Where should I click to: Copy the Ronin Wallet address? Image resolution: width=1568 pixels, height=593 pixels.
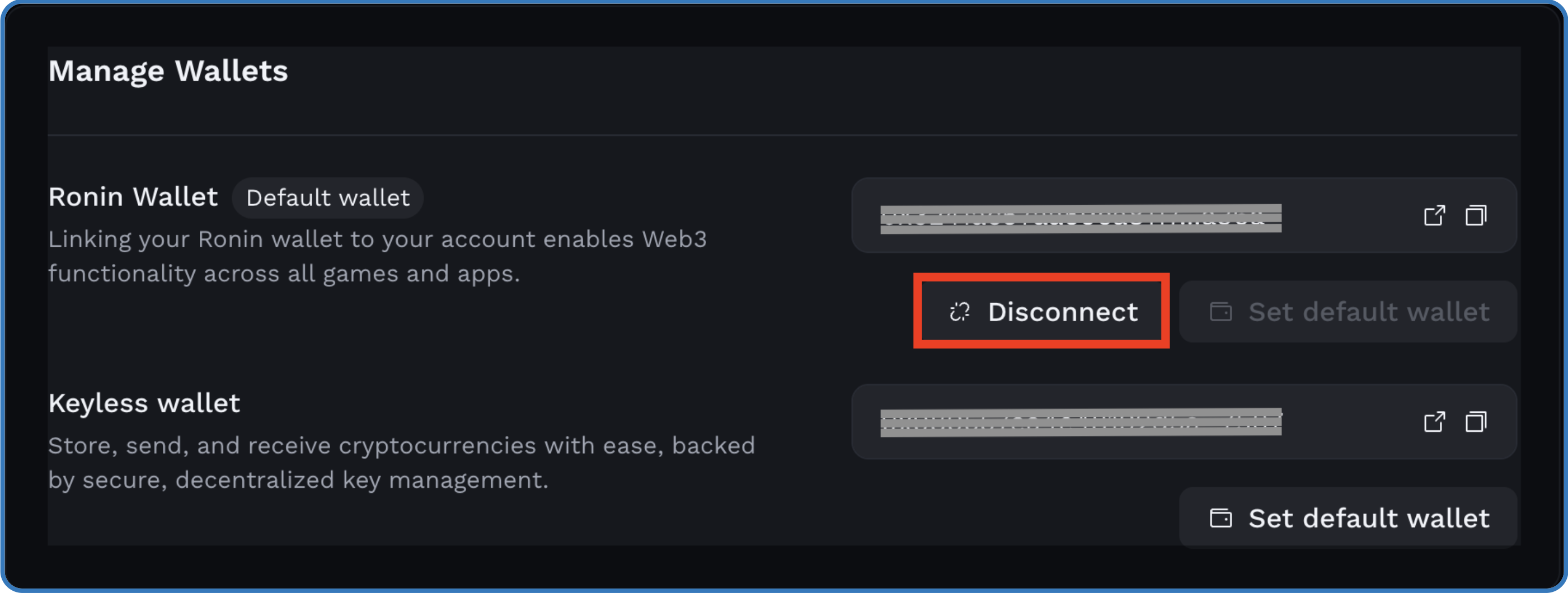tap(1476, 215)
